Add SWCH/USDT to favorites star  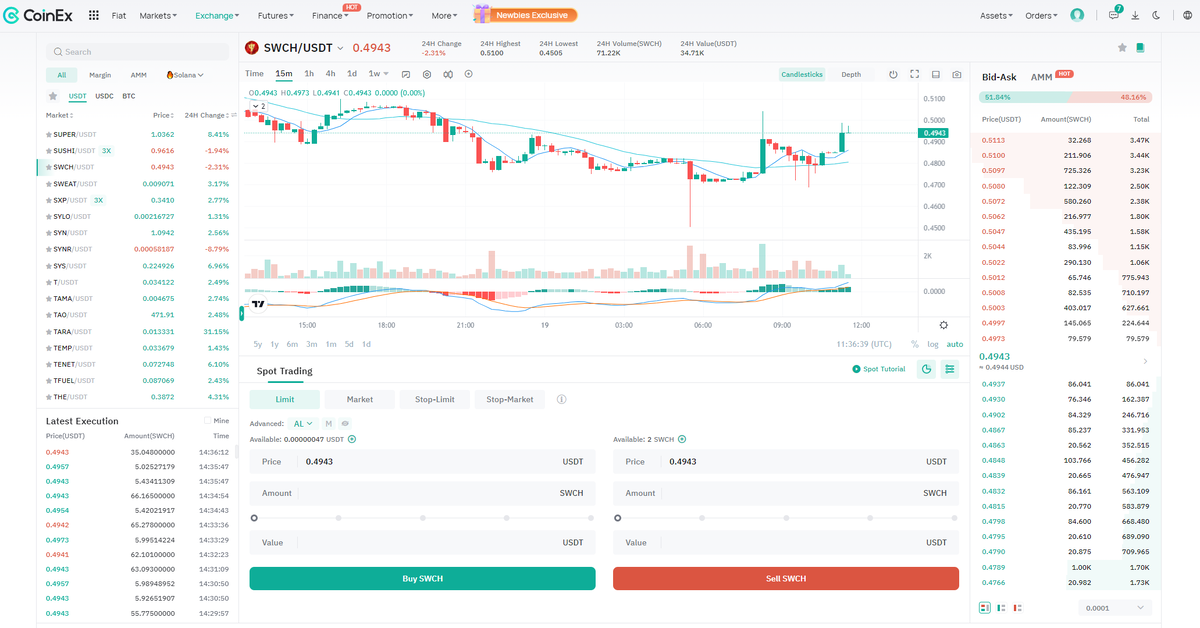click(x=1122, y=48)
